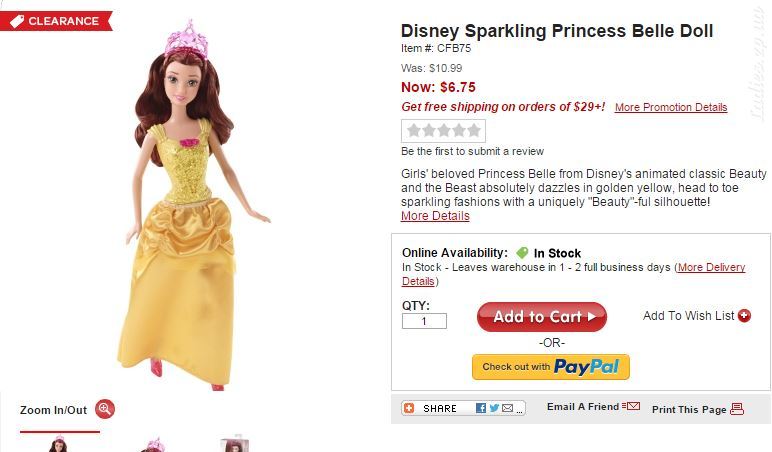Click the Email A Friend envelope icon
This screenshot has height=452, width=772.
click(631, 406)
